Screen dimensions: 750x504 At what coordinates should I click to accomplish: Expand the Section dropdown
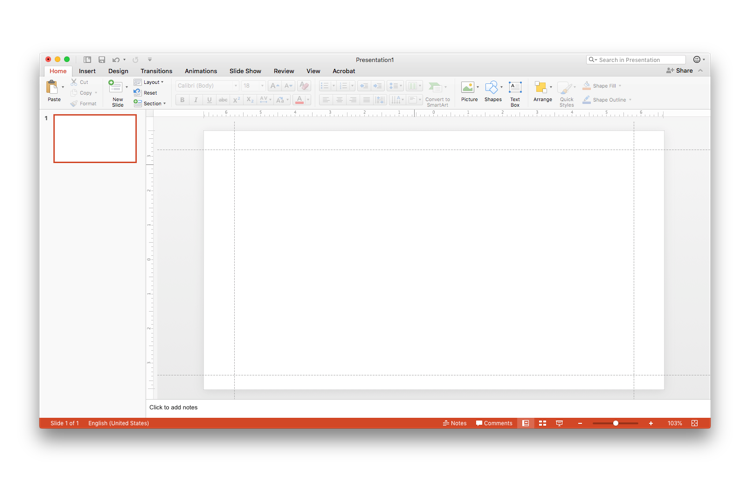coord(152,103)
